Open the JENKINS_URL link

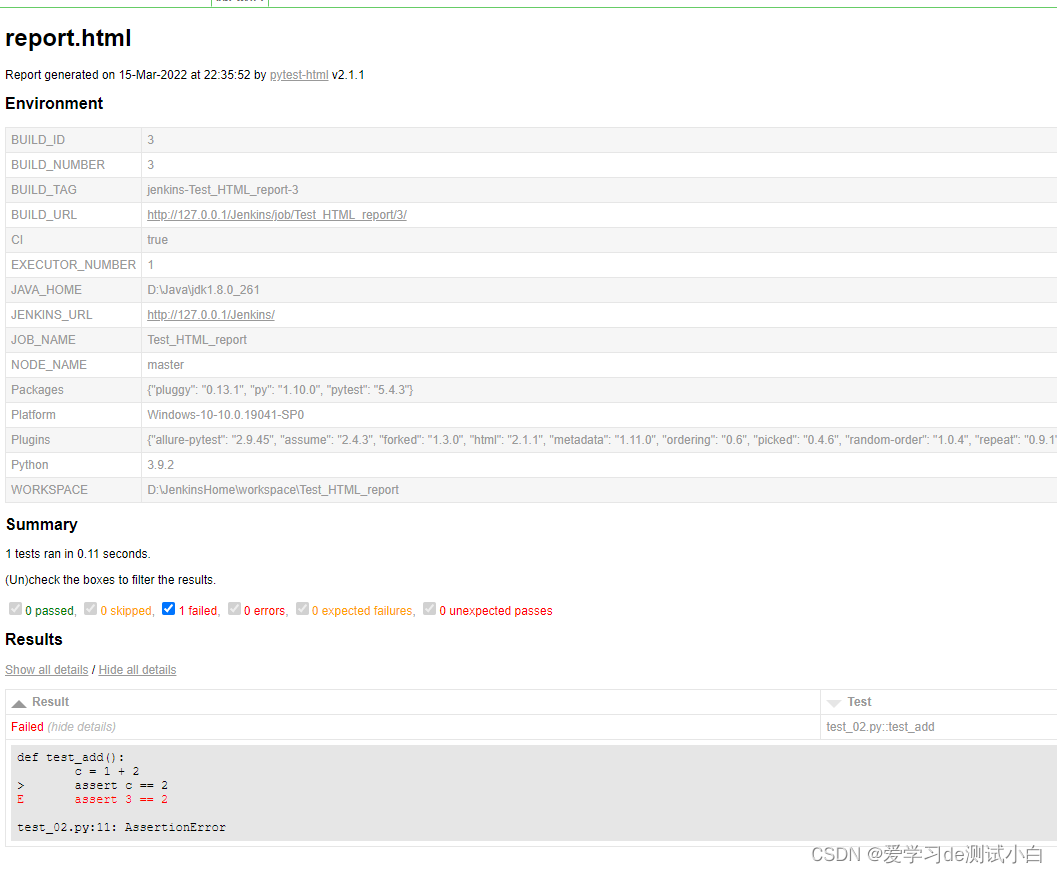pyautogui.click(x=210, y=315)
